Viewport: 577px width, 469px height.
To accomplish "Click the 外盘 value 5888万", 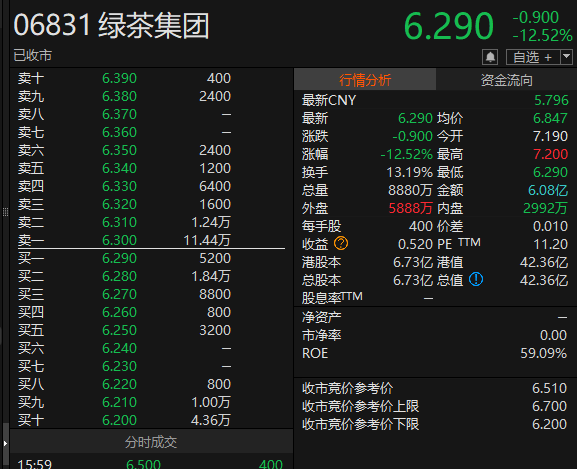I will pos(411,208).
